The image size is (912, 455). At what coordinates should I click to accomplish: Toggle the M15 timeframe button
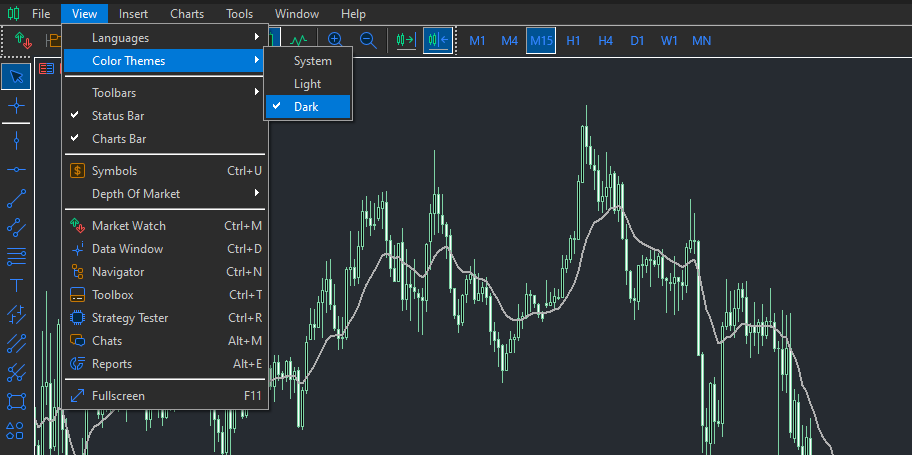pyautogui.click(x=541, y=41)
